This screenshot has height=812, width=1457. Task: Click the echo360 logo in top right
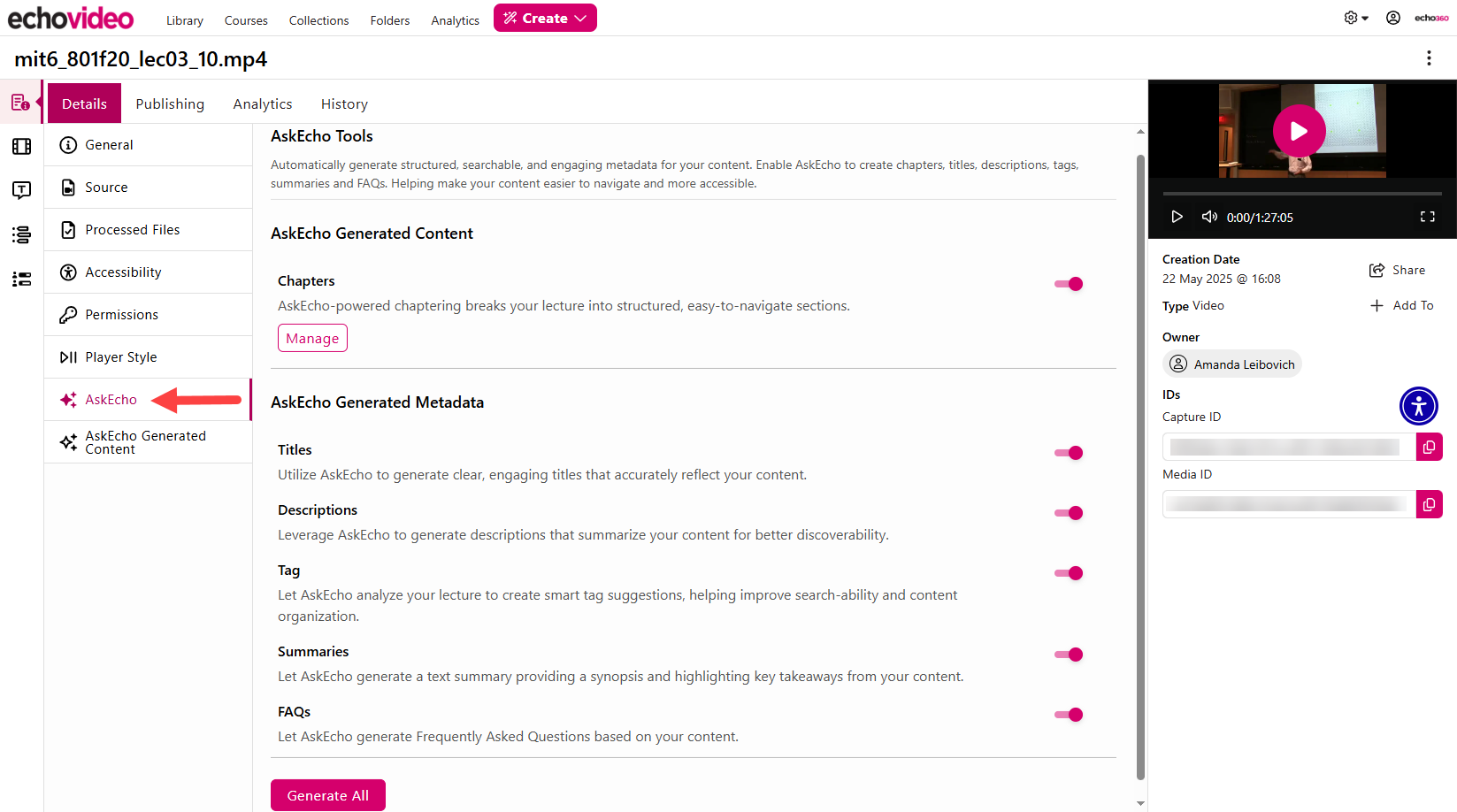pyautogui.click(x=1431, y=18)
